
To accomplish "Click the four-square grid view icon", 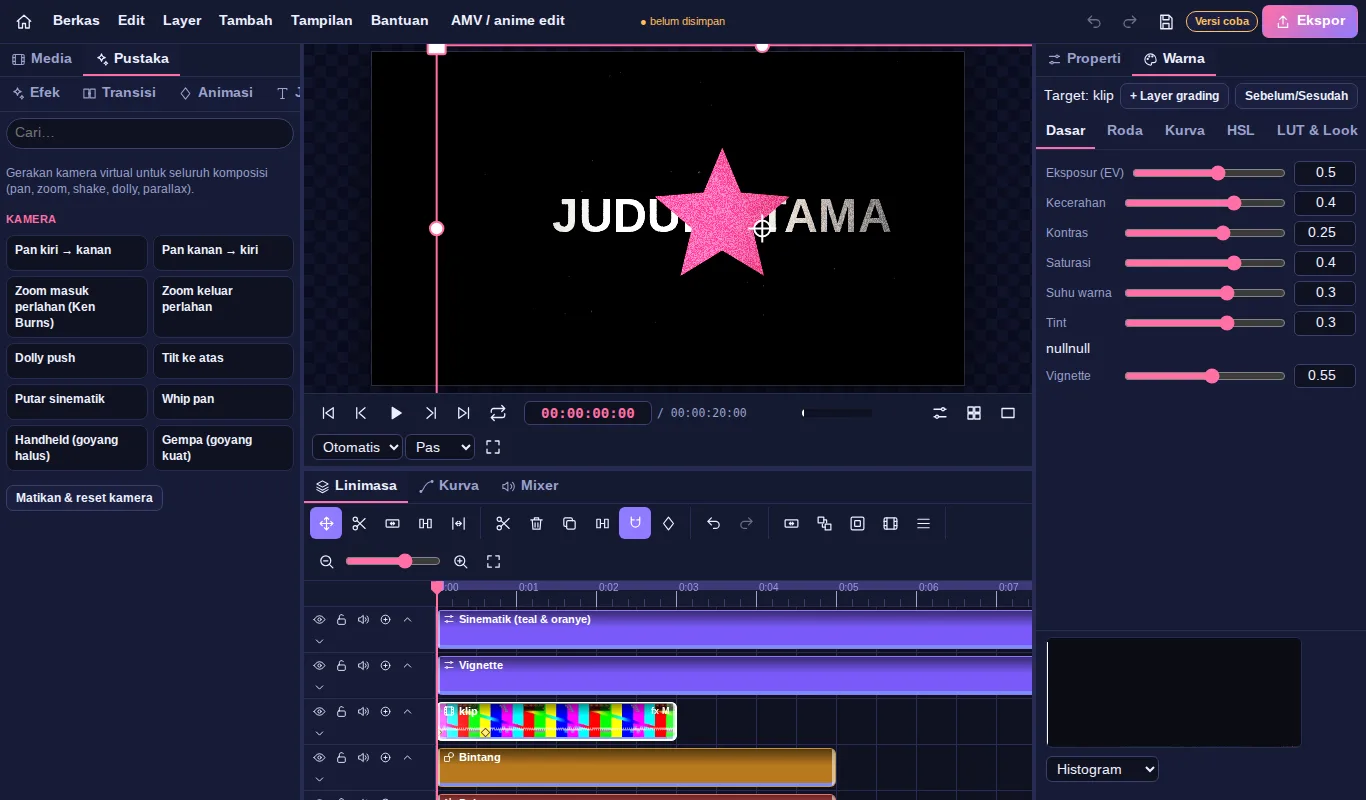I will point(974,413).
